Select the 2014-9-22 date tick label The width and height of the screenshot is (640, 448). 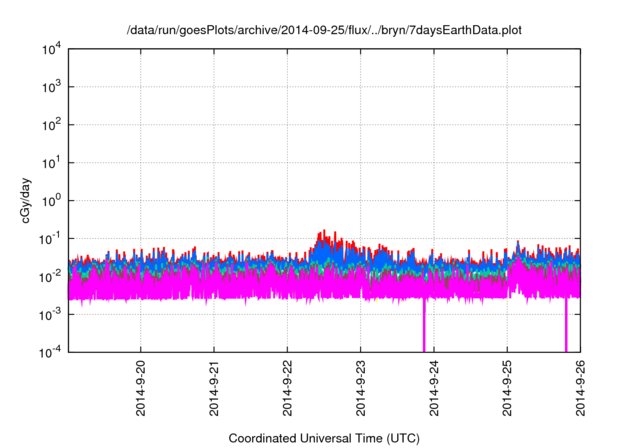click(x=287, y=388)
